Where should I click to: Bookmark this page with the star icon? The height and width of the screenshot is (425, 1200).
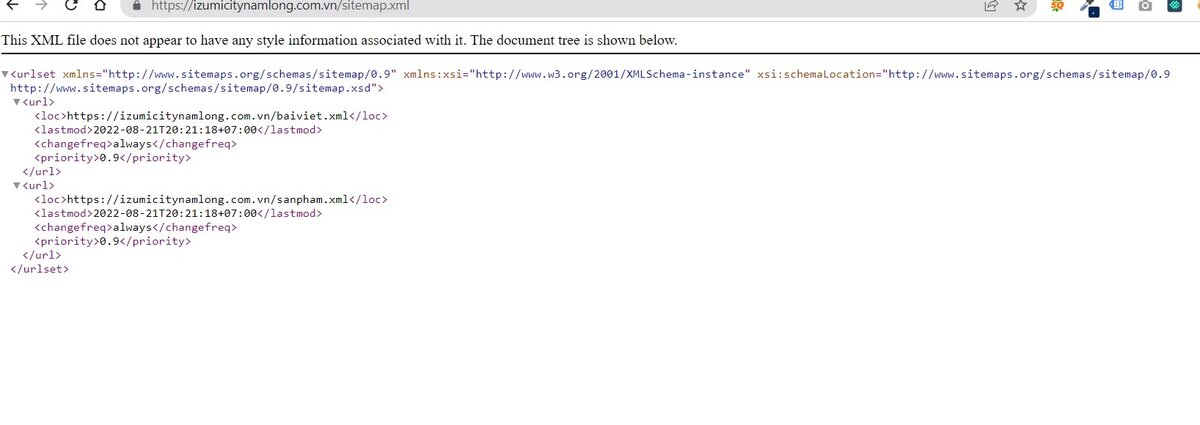1020,5
